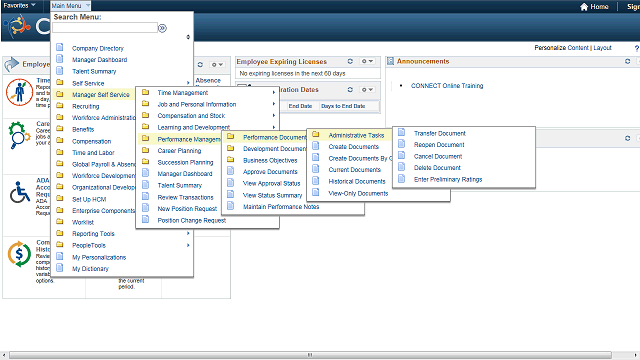Click the horizontal scrollbar at the bottom
This screenshot has width=640, height=360.
click(310, 355)
